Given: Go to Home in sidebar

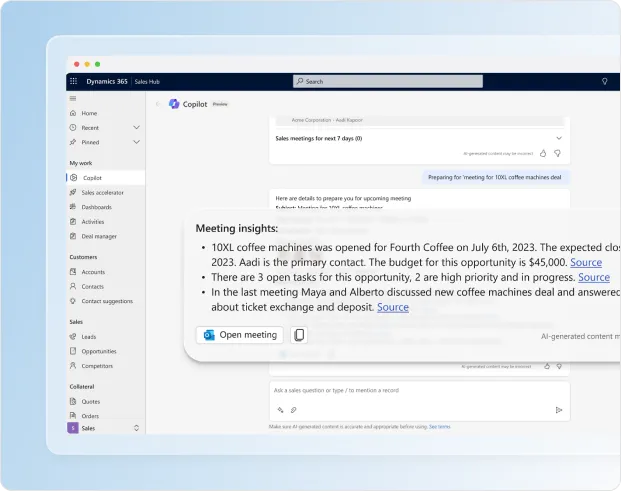Looking at the screenshot, I should [x=89, y=113].
